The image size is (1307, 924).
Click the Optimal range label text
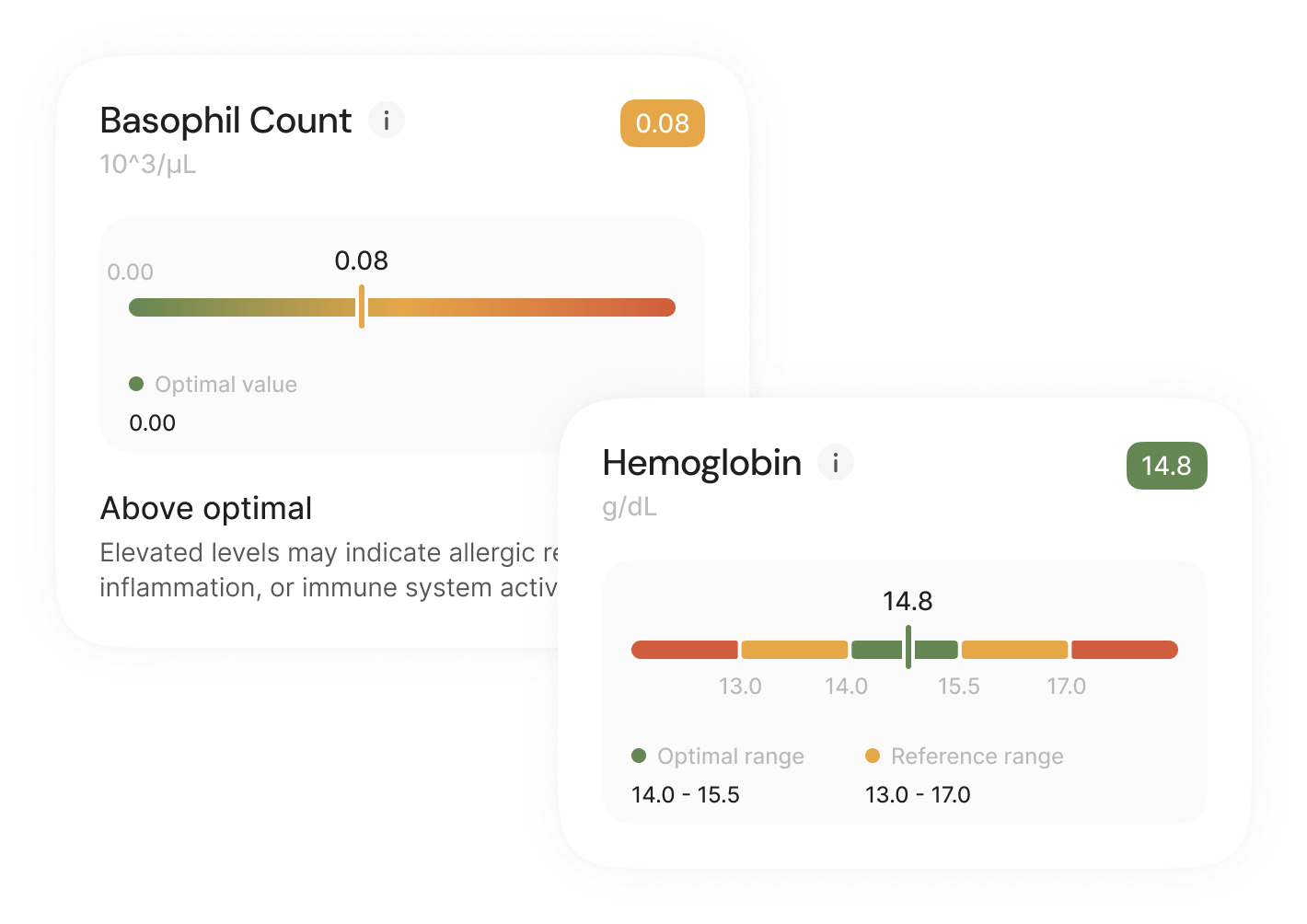tap(731, 757)
